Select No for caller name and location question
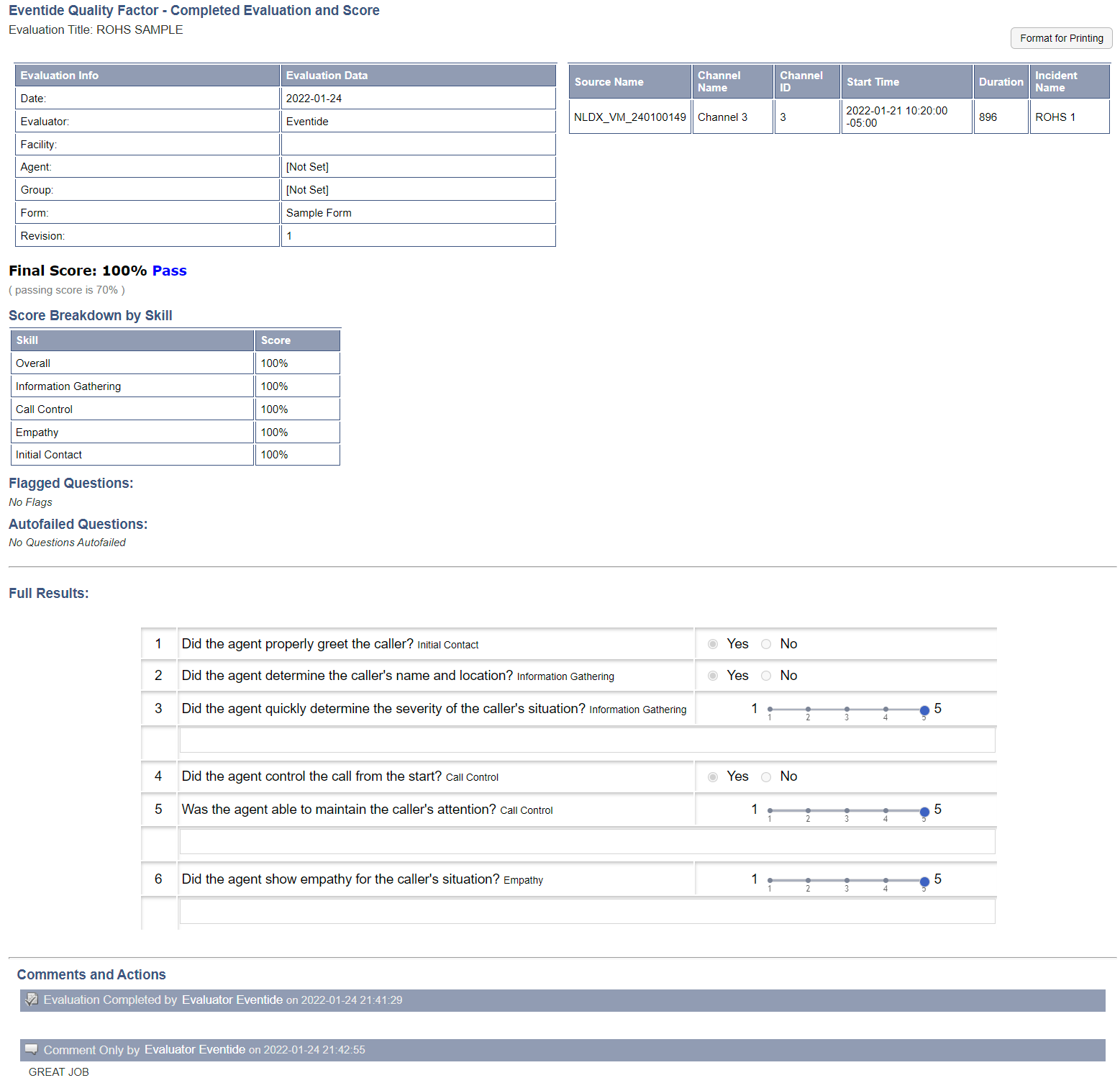Image resolution: width=1120 pixels, height=1083 pixels. [x=766, y=676]
